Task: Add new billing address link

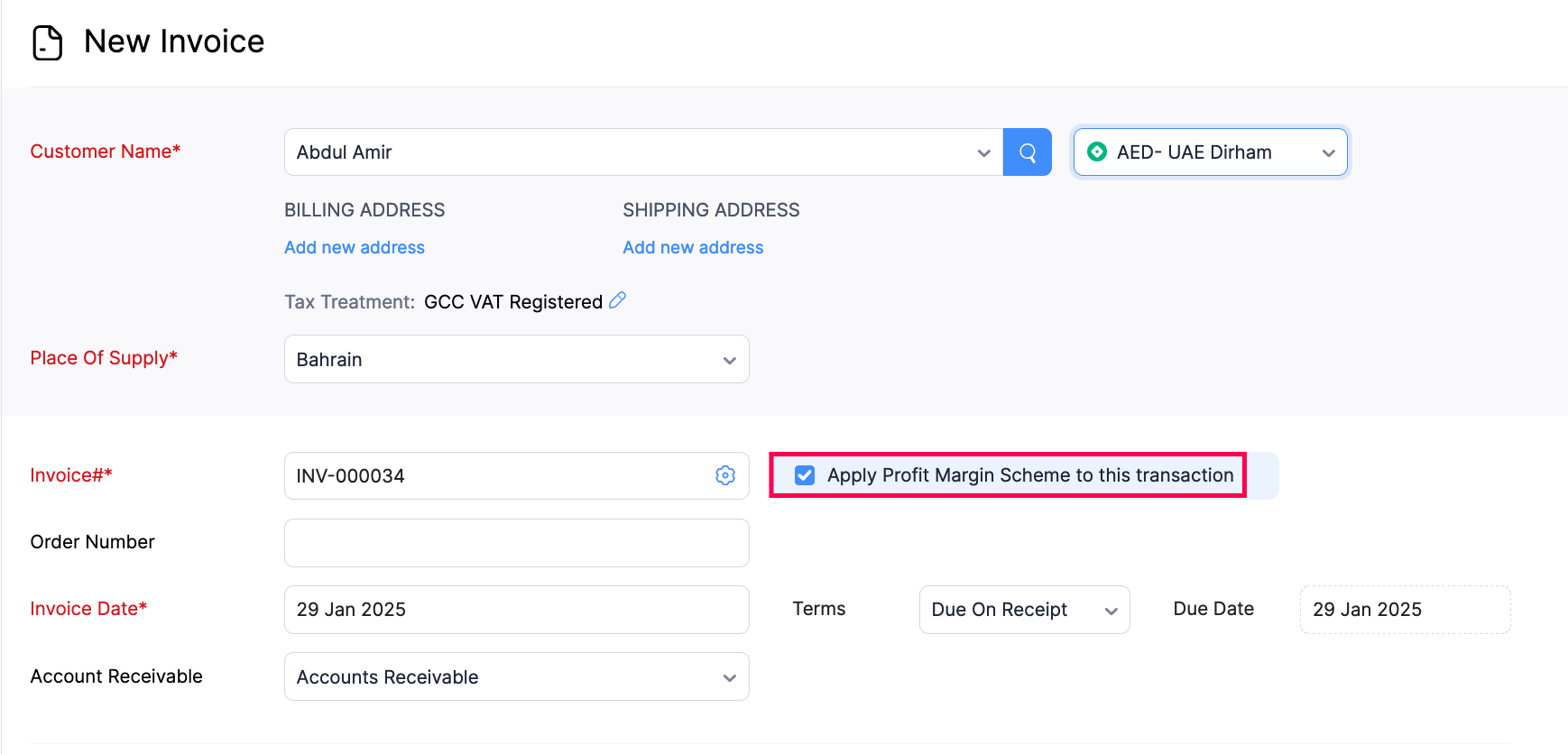Action: (x=355, y=247)
